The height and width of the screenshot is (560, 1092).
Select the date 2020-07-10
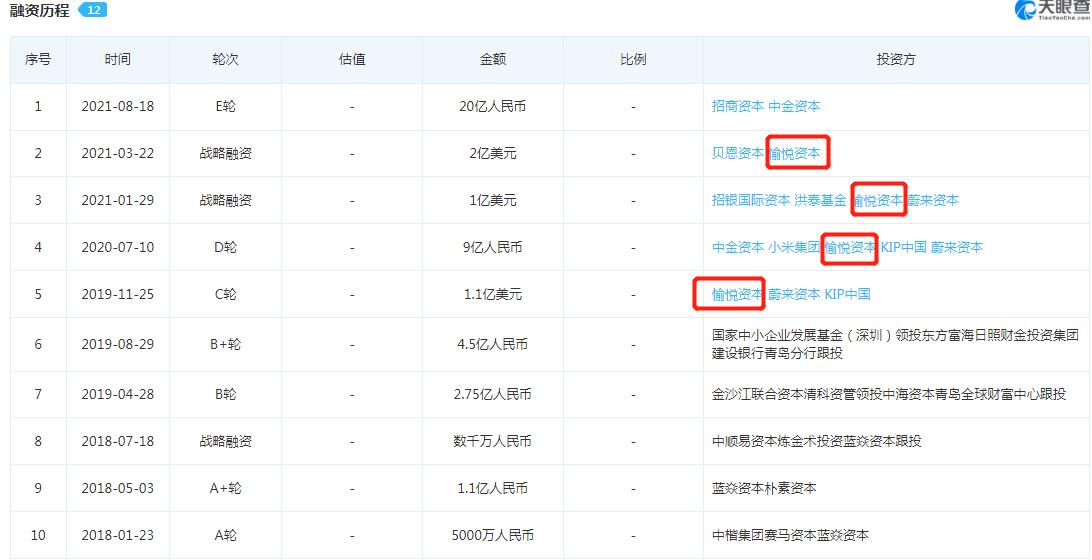(118, 247)
